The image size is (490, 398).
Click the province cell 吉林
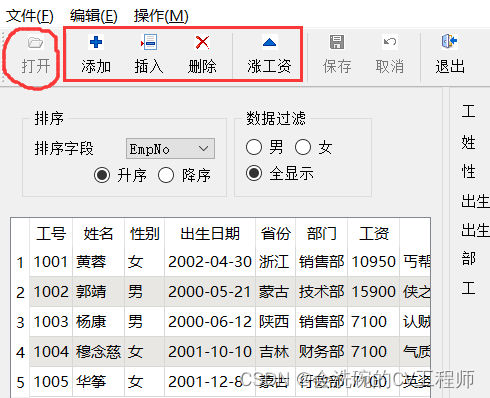(x=275, y=352)
